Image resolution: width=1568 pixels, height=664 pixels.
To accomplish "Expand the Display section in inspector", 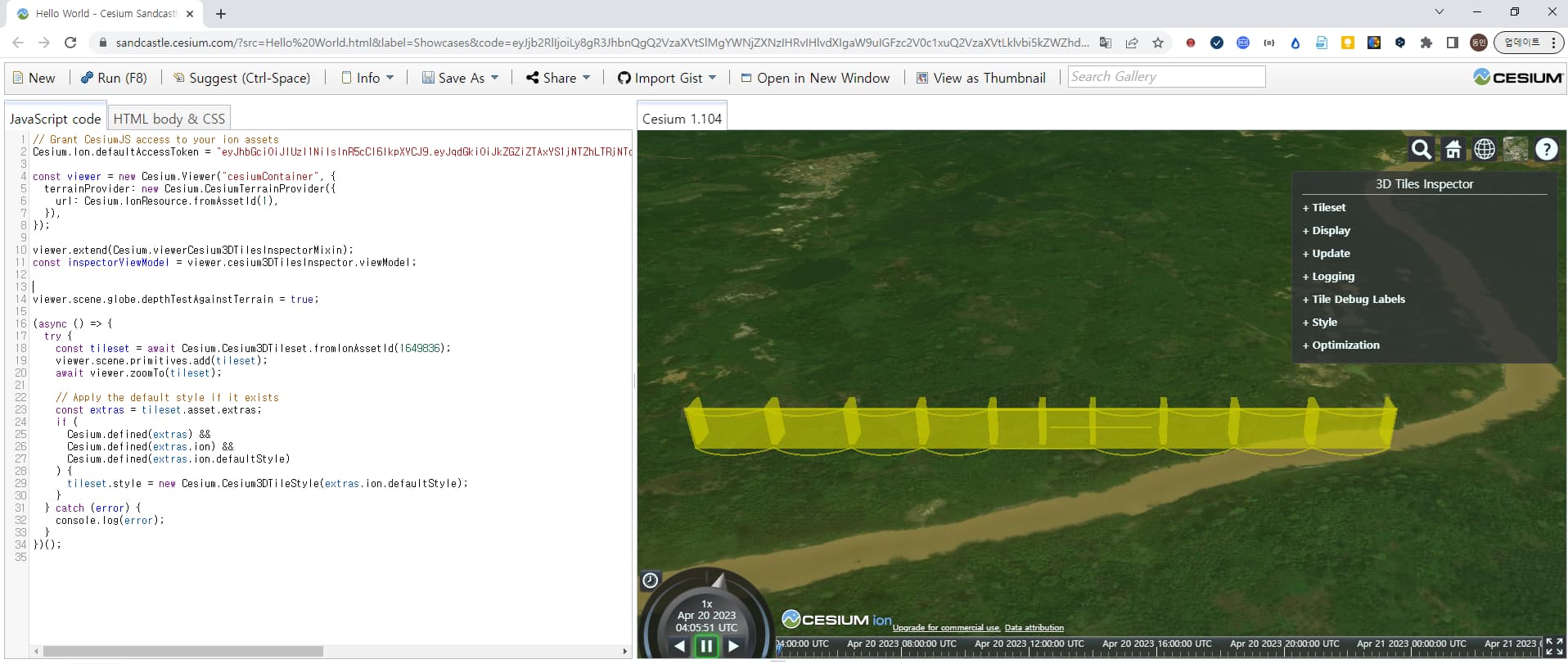I will [1327, 231].
